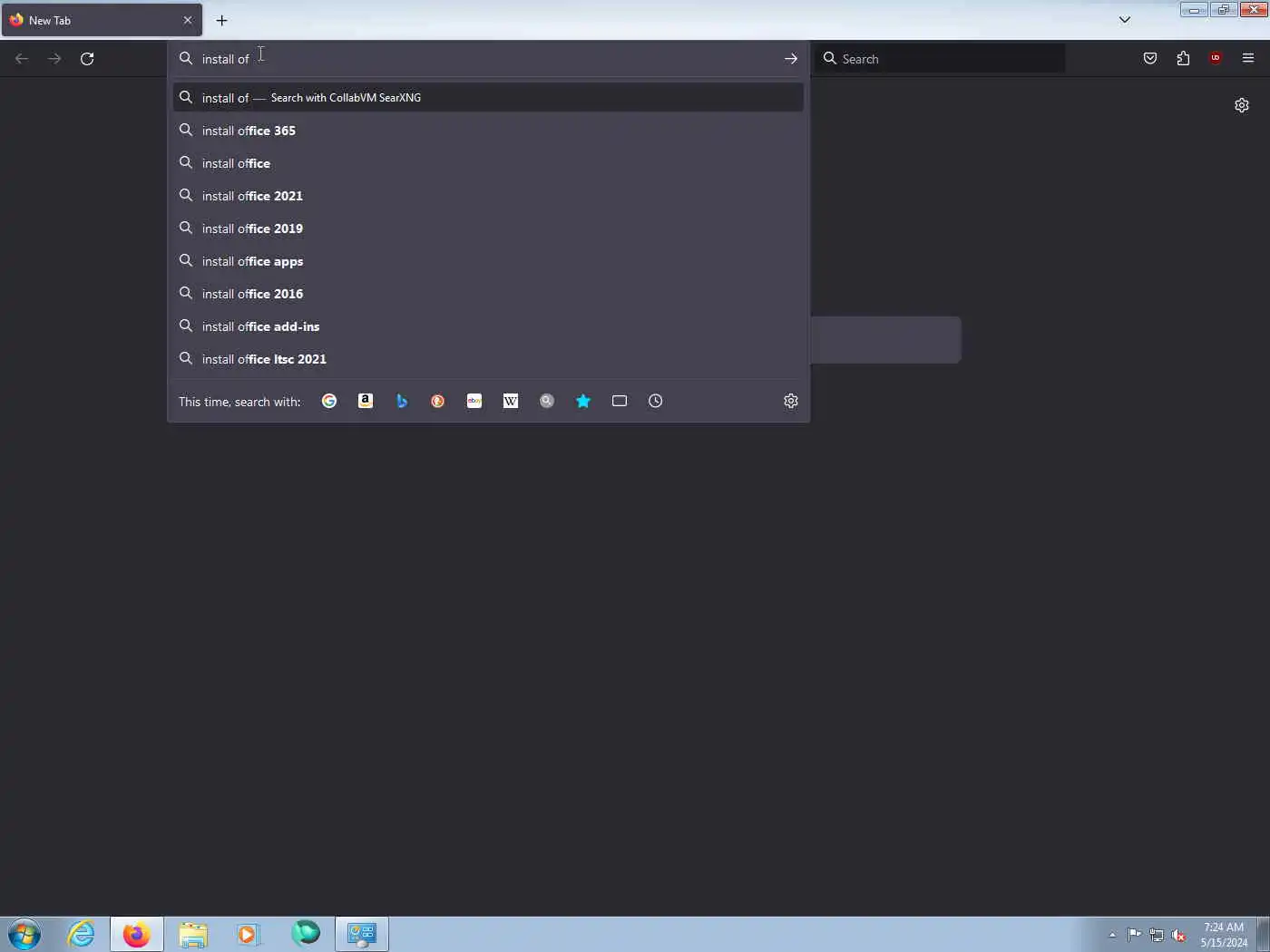Open Save to Pocket button
The width and height of the screenshot is (1270, 952).
(x=1150, y=59)
